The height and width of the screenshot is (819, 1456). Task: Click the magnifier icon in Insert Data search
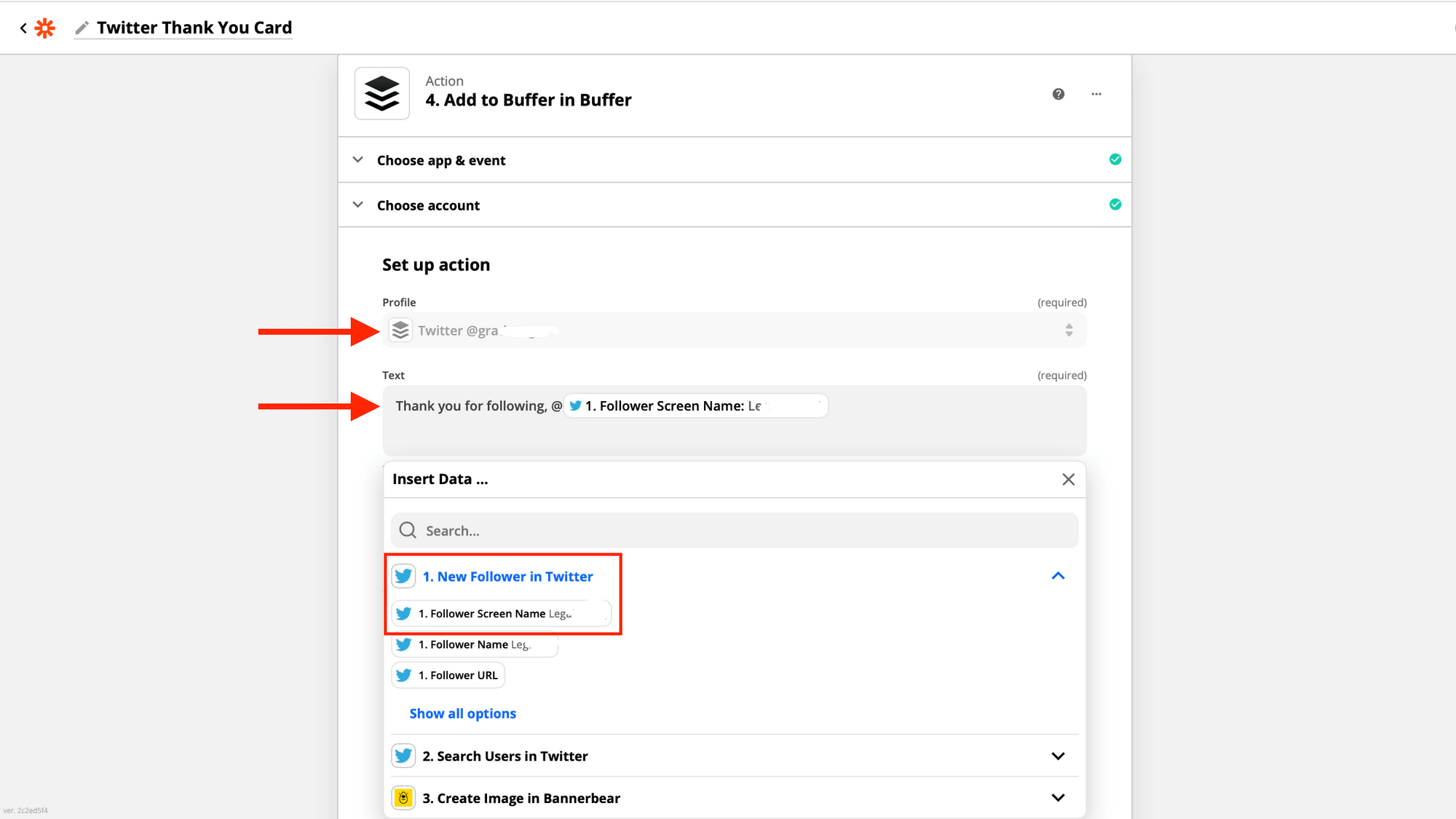click(x=408, y=531)
